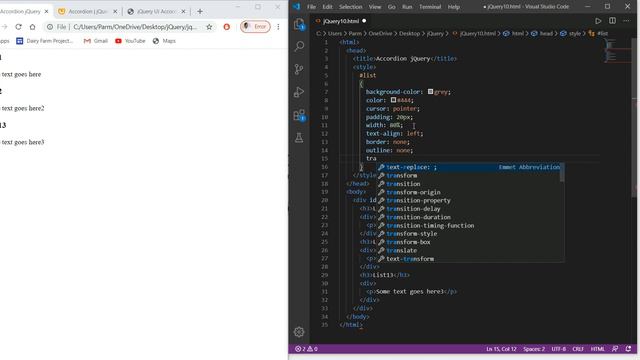Pick the translate suggestion
640x360 pixels.
469,250
